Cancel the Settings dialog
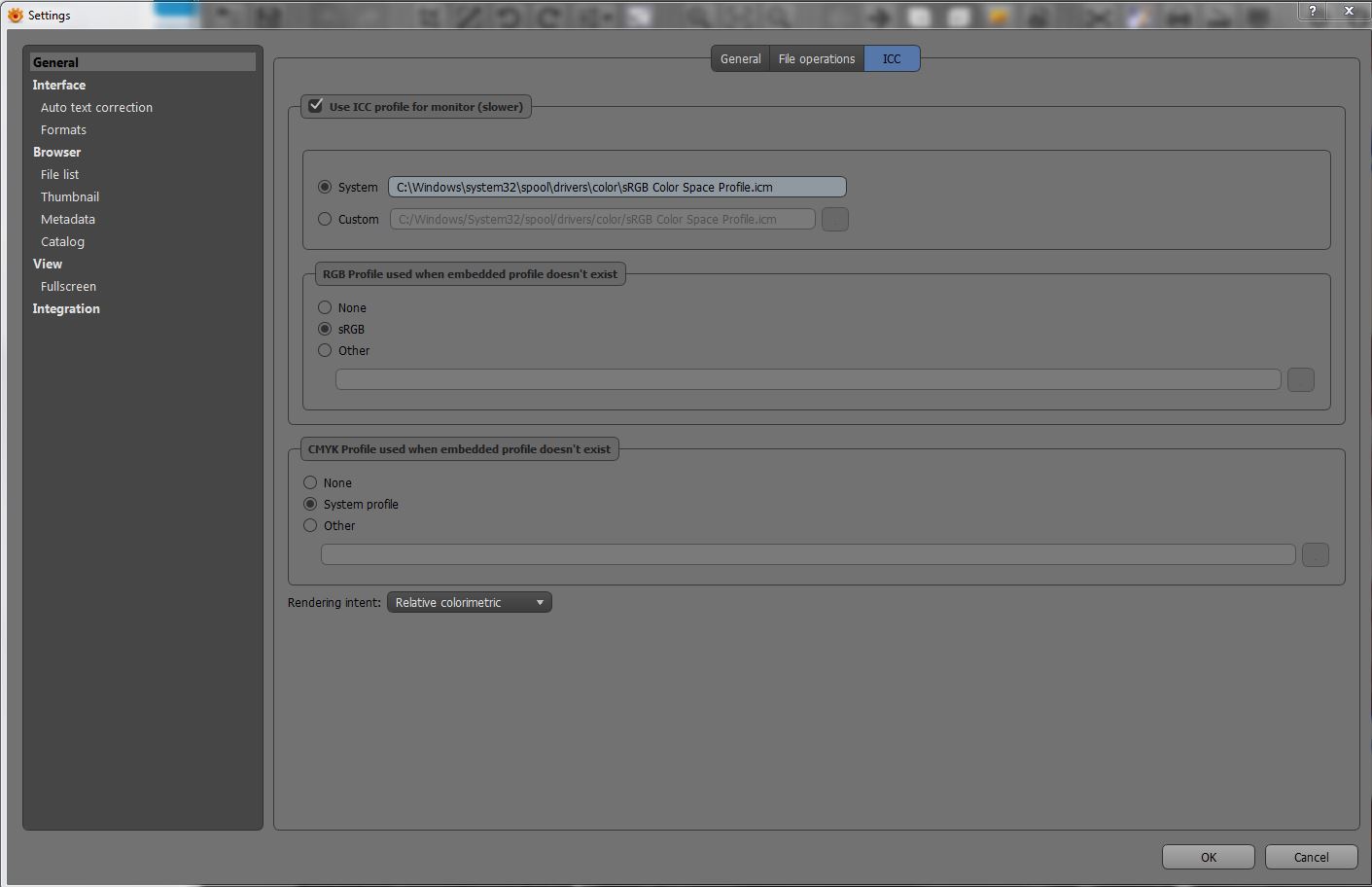The image size is (1372, 887). click(x=1310, y=857)
